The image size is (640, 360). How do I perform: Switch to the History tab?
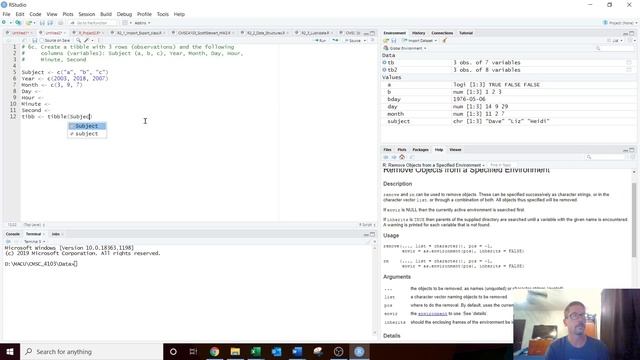pyautogui.click(x=418, y=33)
